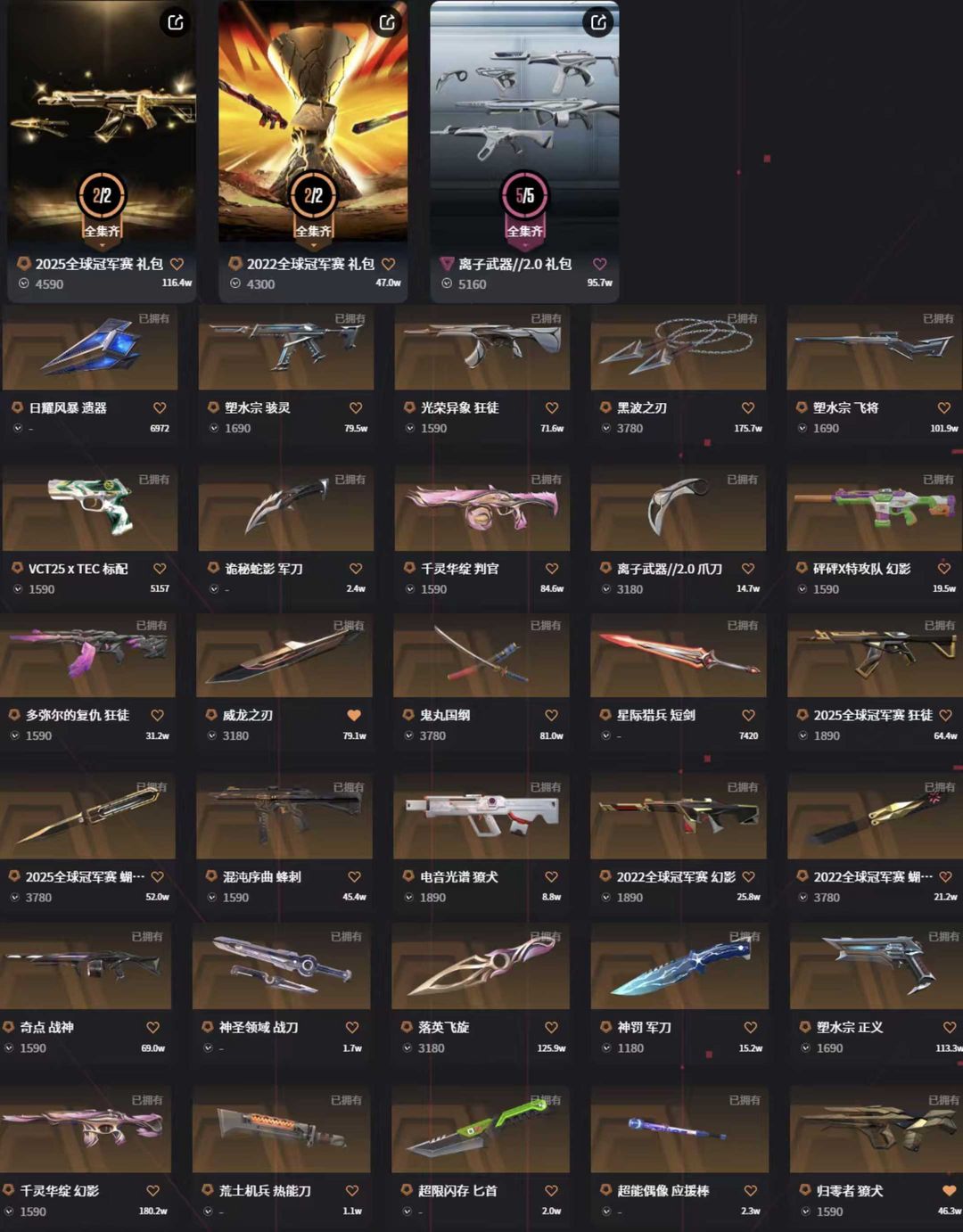Open 塑水宗 骇灵 skin title

click(258, 407)
